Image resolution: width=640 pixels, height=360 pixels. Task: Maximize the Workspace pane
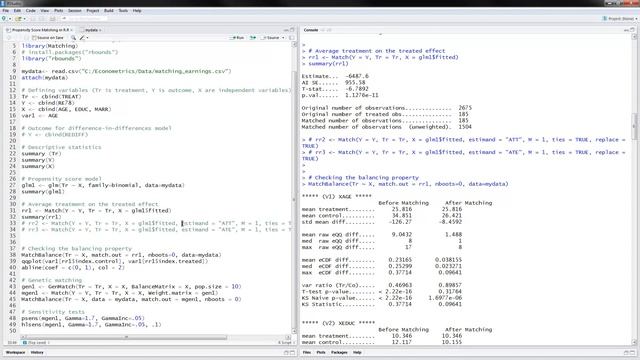click(x=292, y=353)
